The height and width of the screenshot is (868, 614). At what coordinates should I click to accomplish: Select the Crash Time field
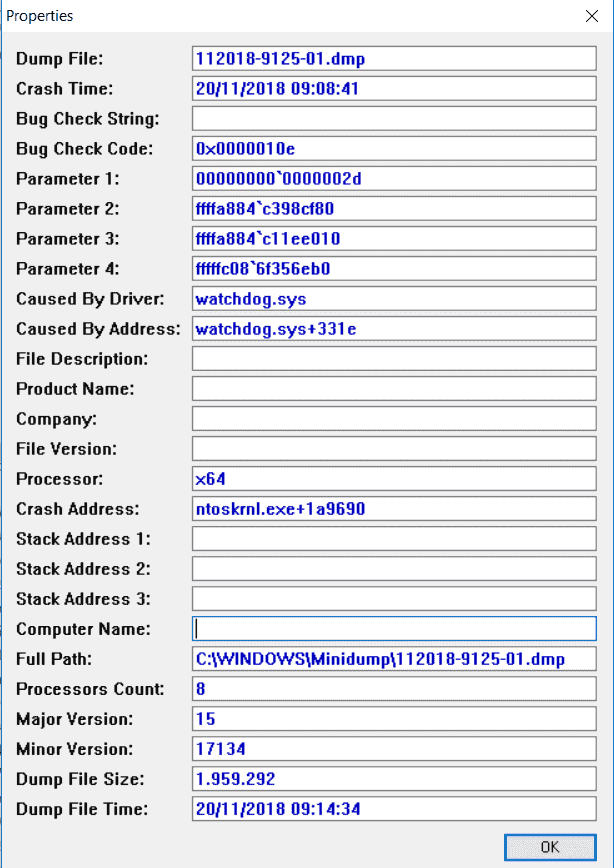pyautogui.click(x=394, y=89)
